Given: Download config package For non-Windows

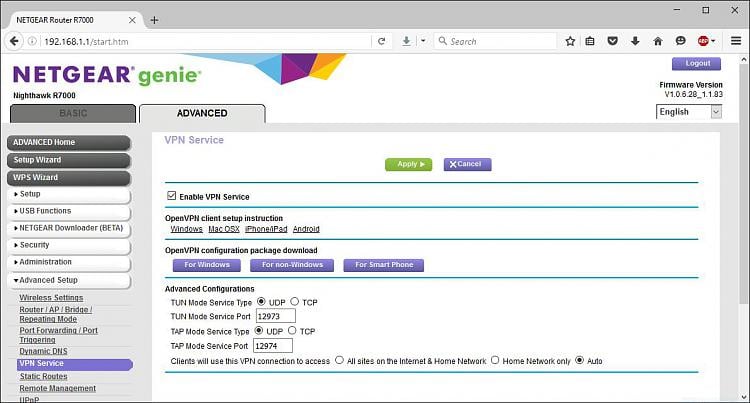Looking at the screenshot, I should pos(292,265).
